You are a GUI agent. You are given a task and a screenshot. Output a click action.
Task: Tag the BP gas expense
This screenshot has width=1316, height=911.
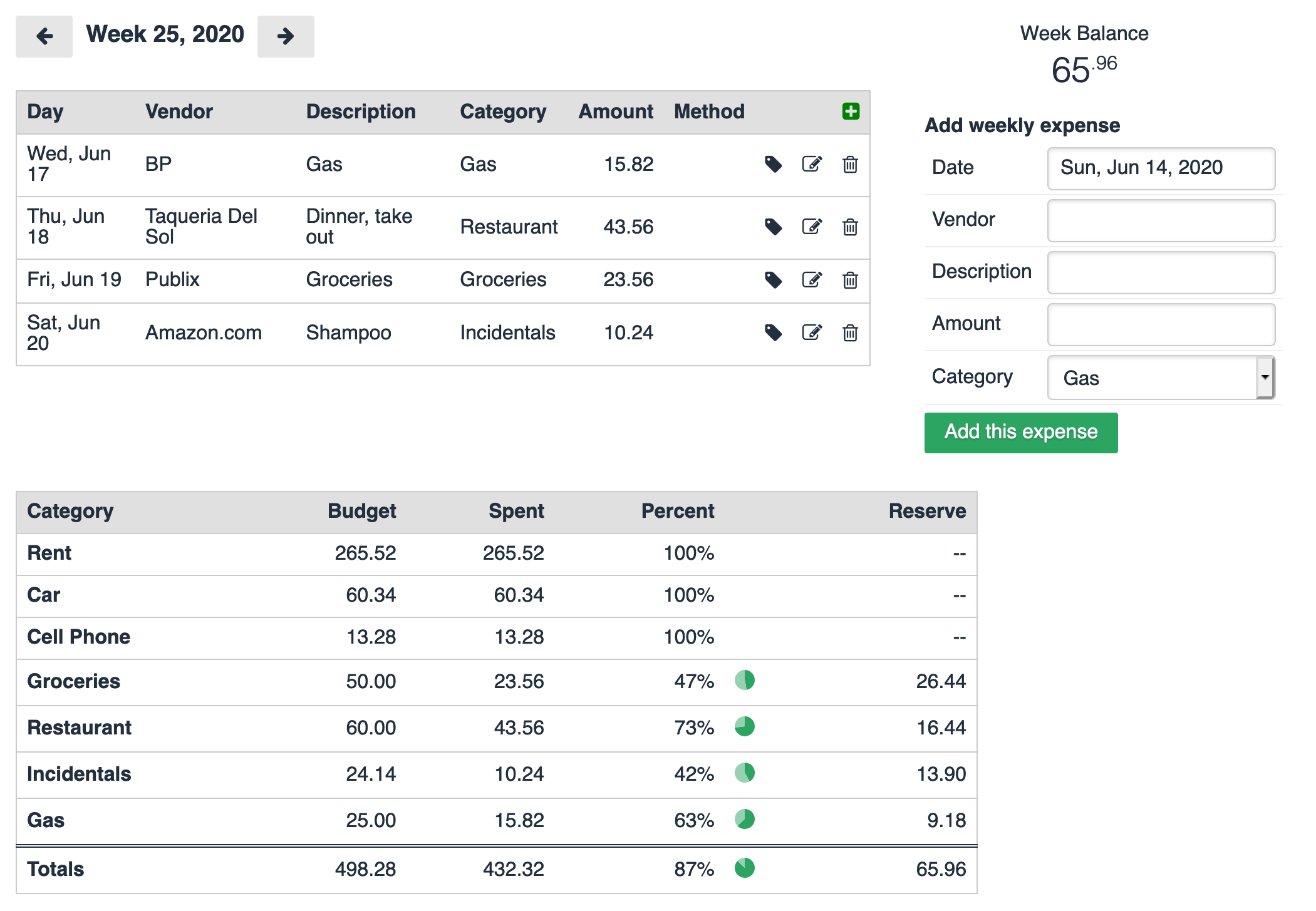[x=774, y=164]
